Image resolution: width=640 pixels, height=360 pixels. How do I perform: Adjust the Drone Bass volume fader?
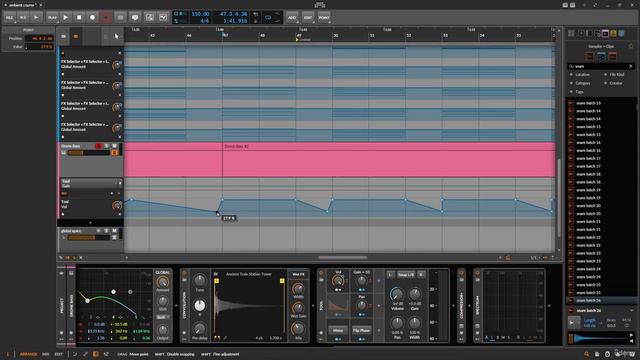(89, 153)
